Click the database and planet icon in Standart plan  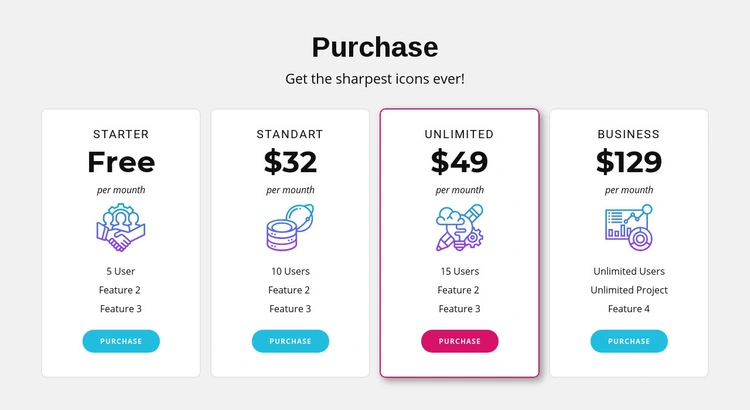290,227
